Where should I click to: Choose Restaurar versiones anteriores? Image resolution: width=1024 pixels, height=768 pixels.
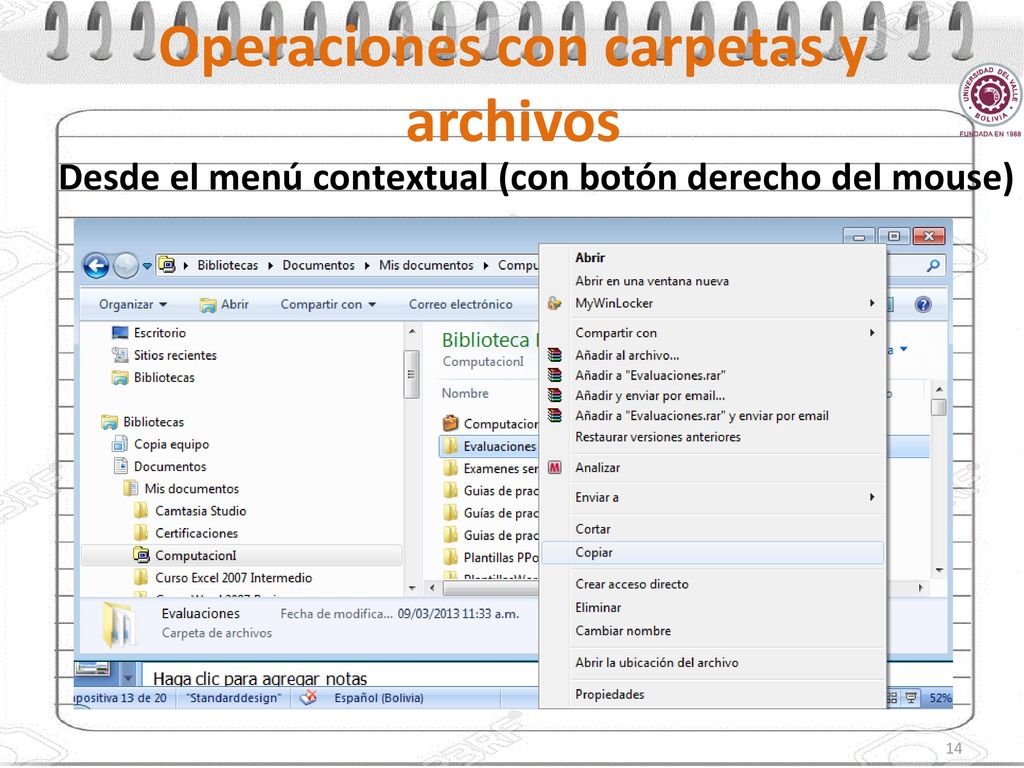[712, 437]
